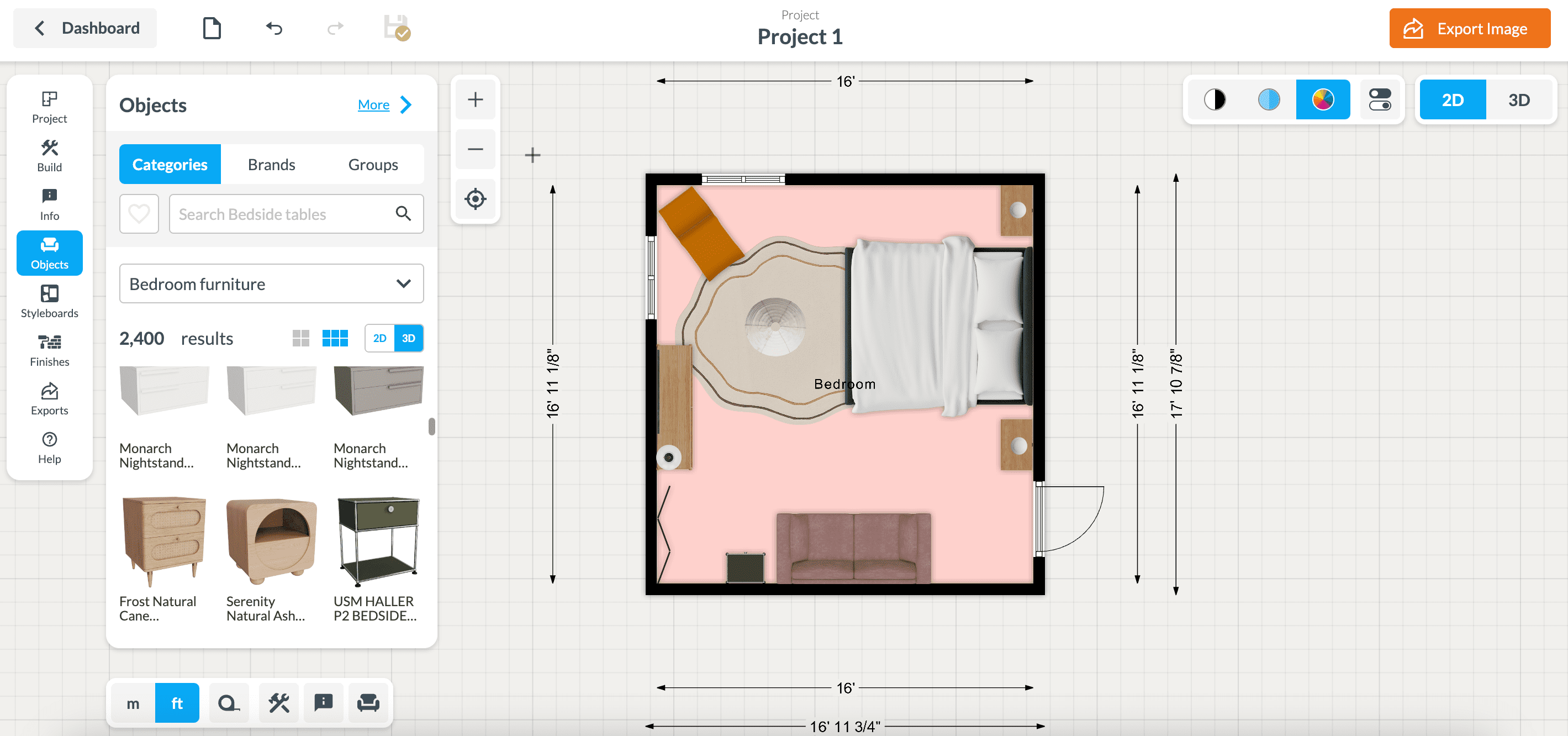Screen dimensions: 1568x736
Task: Go back to Dashboard
Action: (x=85, y=28)
